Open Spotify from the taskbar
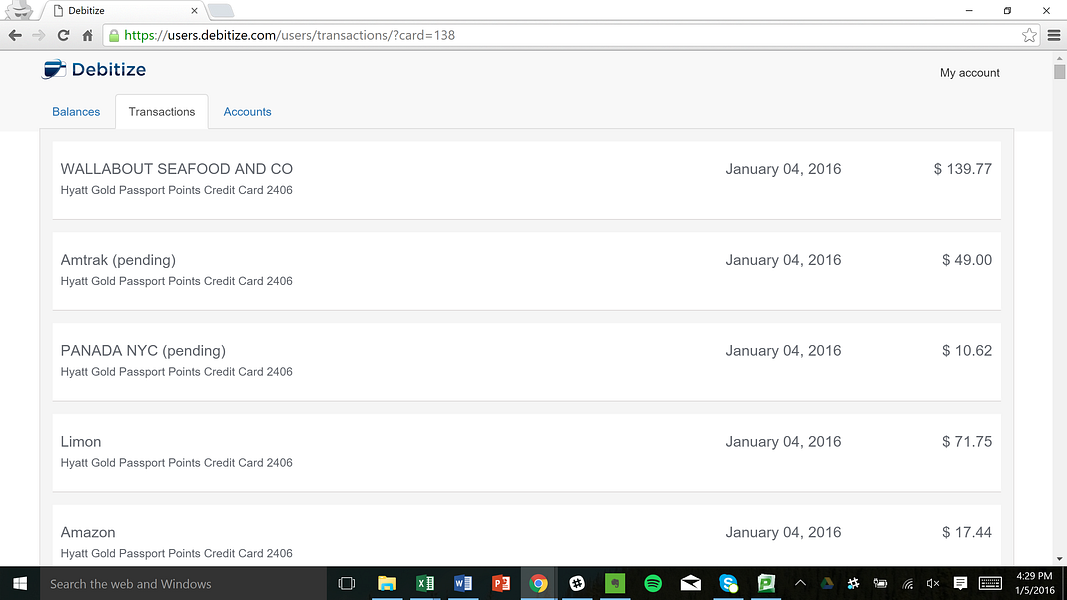1067x600 pixels. tap(653, 584)
